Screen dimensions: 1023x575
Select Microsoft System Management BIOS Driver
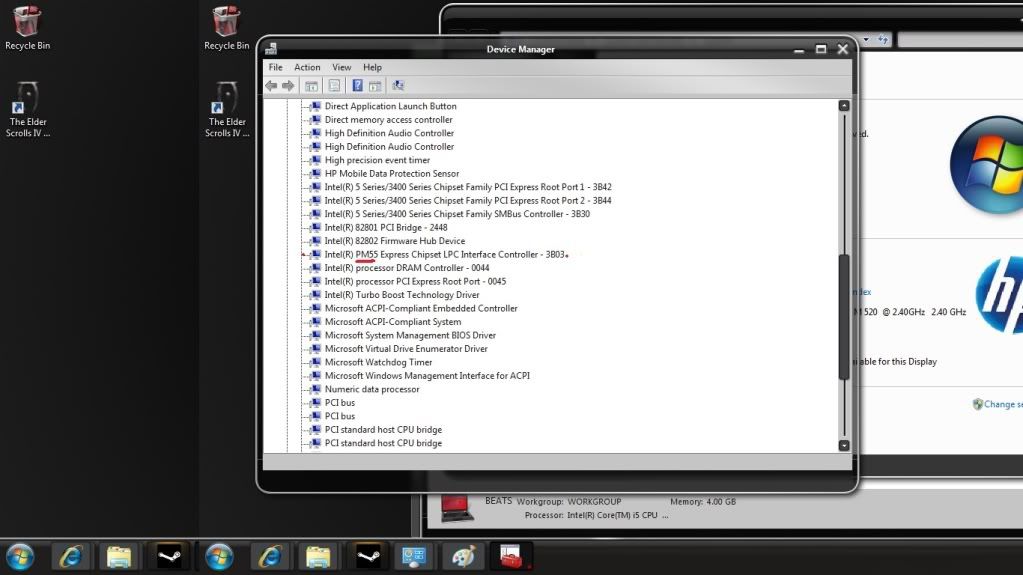[410, 335]
